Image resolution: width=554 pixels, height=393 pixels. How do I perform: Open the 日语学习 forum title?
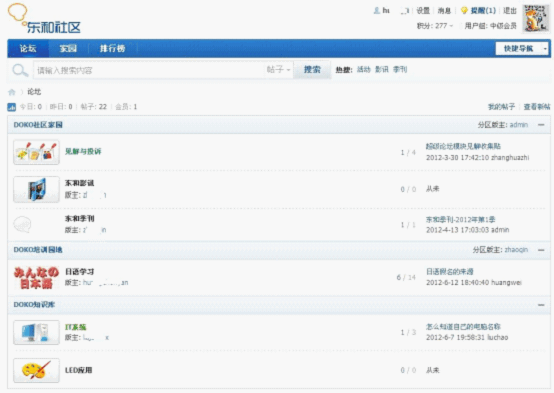(x=79, y=272)
